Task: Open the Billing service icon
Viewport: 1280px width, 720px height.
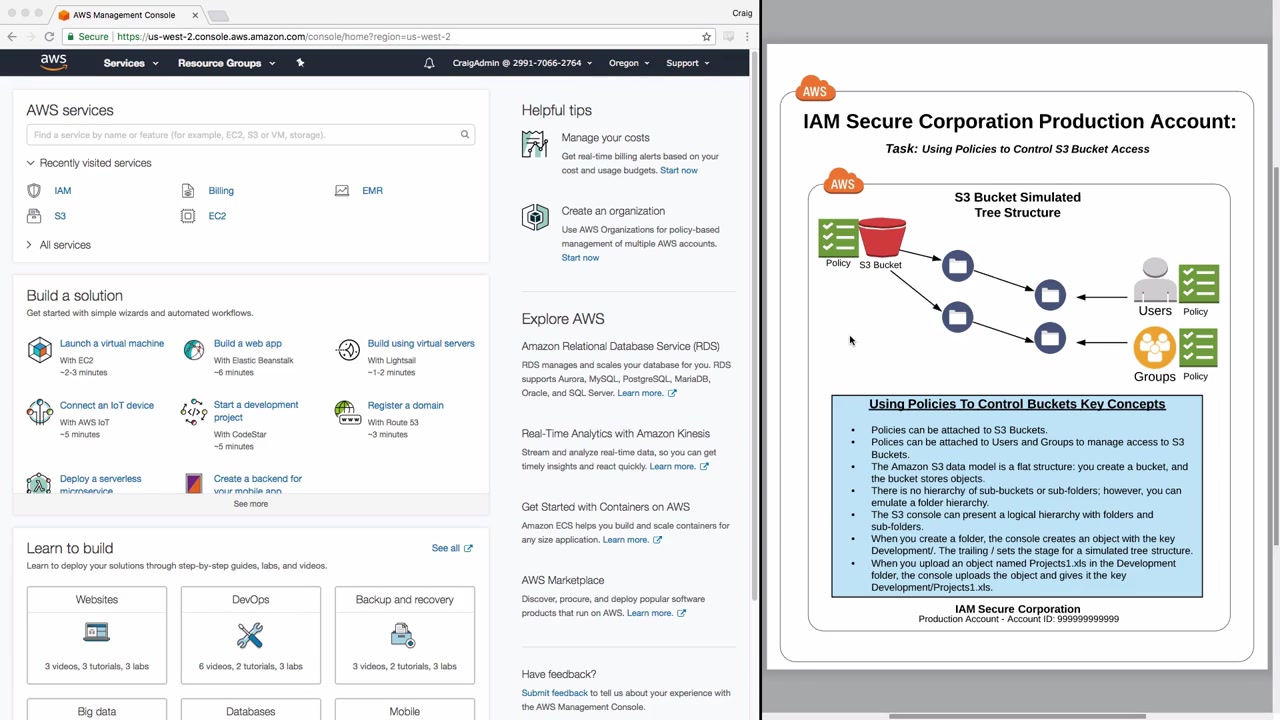Action: 188,190
